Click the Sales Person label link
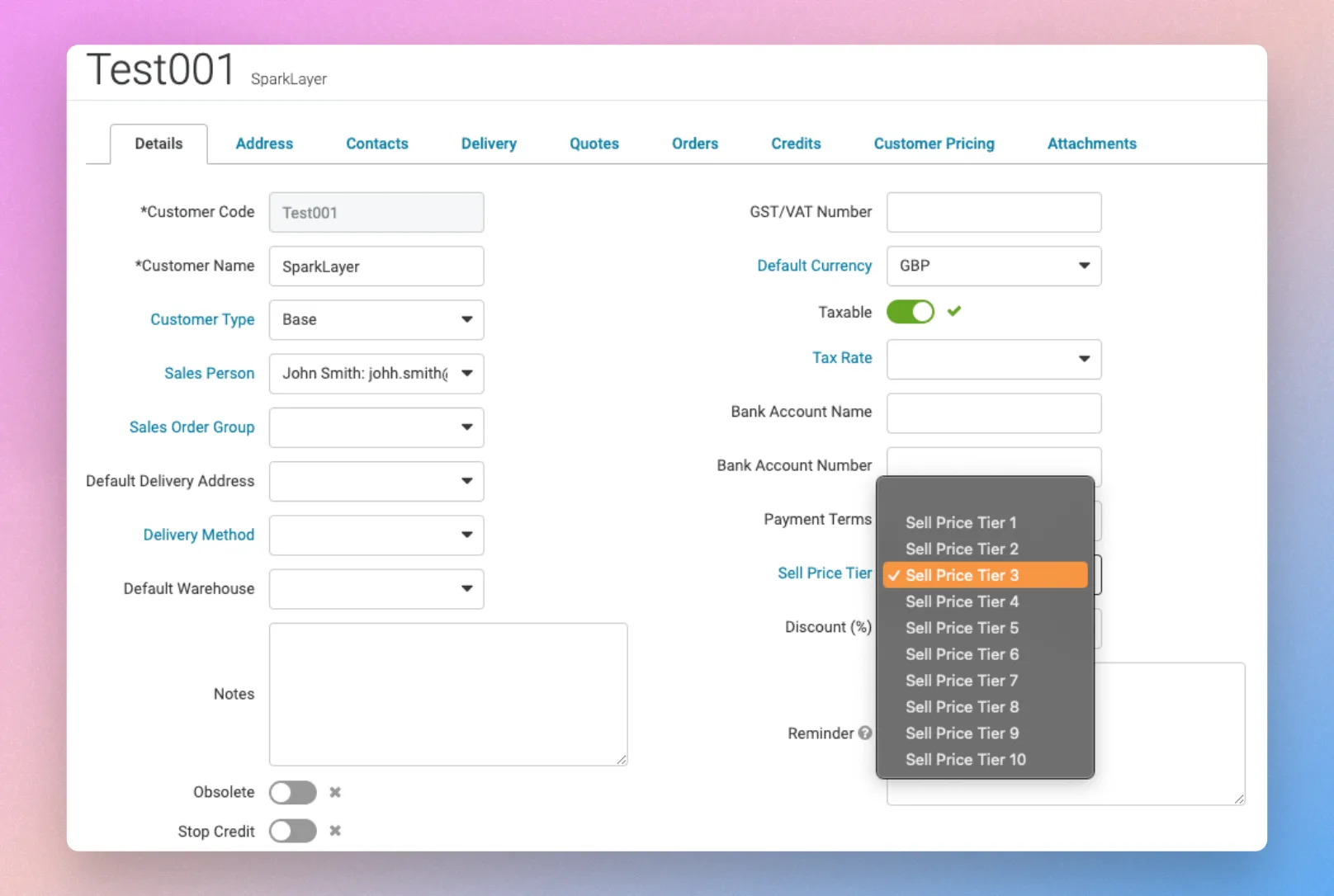 point(210,373)
